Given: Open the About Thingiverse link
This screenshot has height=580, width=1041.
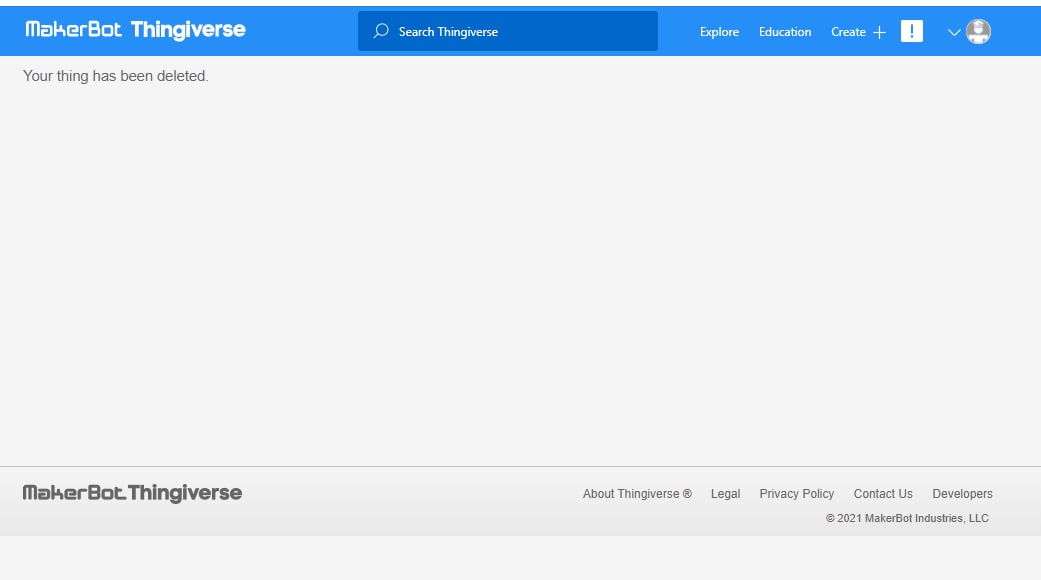Looking at the screenshot, I should (x=637, y=494).
